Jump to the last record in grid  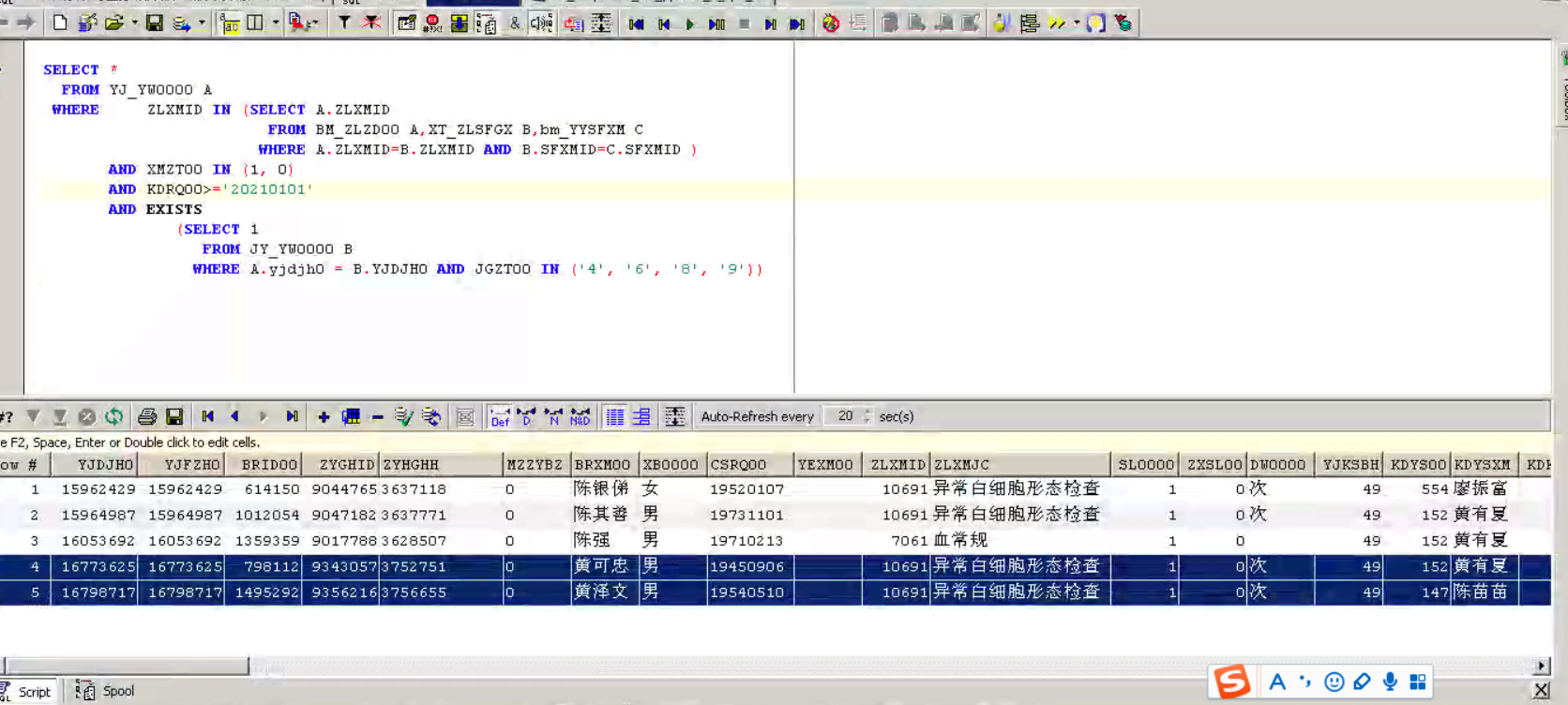[293, 416]
